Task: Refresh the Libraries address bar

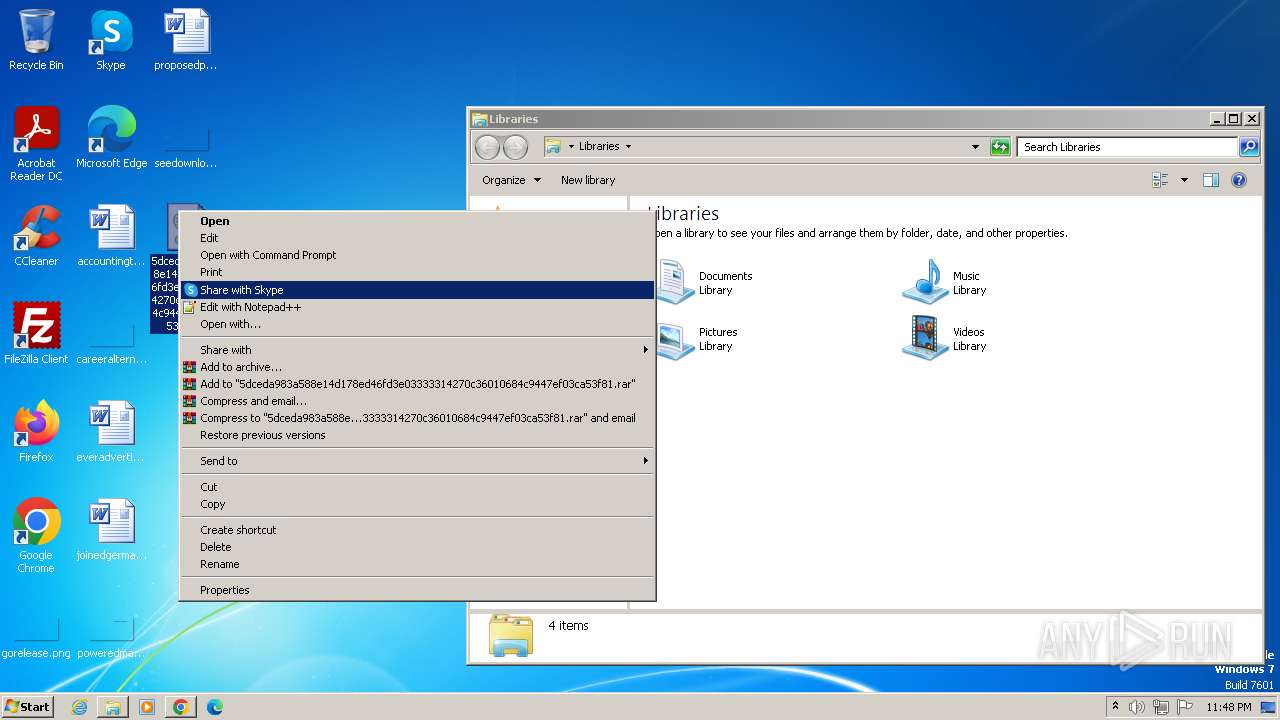Action: (x=1000, y=147)
